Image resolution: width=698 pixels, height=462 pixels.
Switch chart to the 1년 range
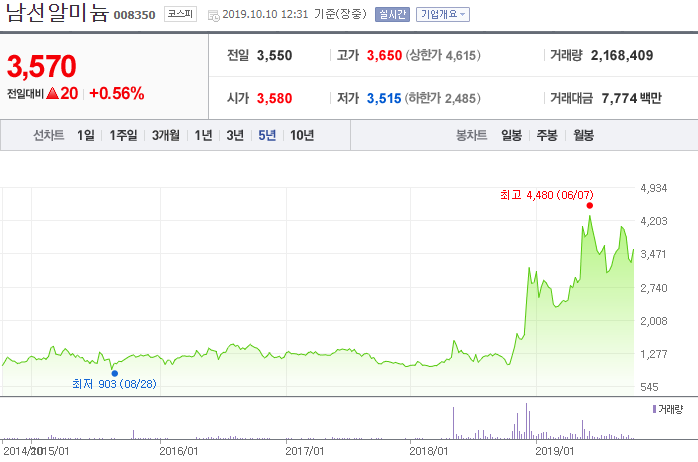click(x=203, y=135)
